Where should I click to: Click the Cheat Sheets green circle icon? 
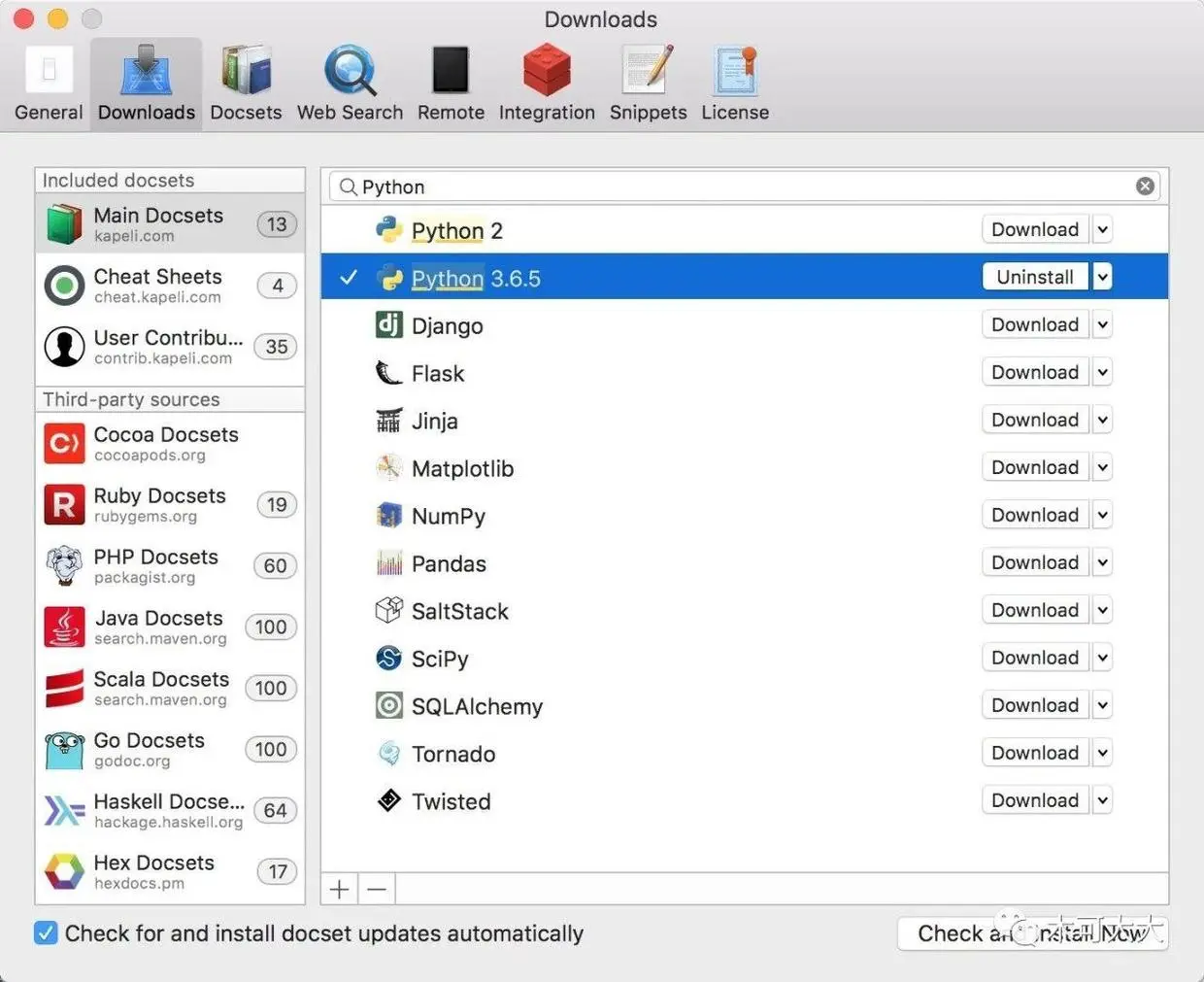pyautogui.click(x=64, y=286)
